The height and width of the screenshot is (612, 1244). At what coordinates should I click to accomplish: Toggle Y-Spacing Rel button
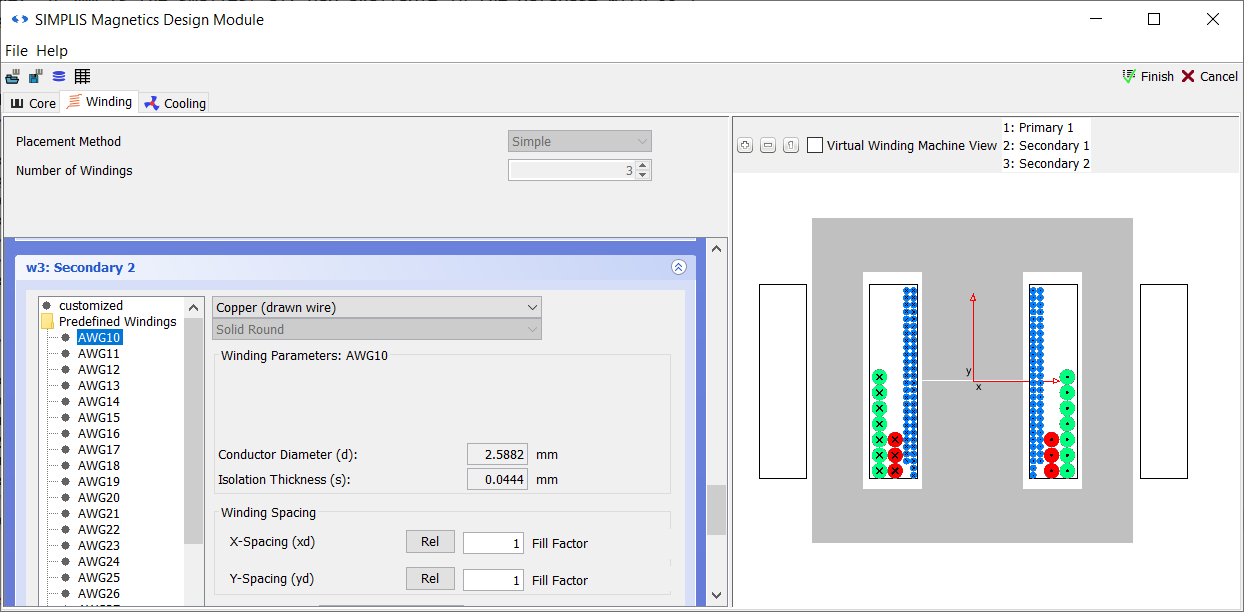tap(430, 579)
